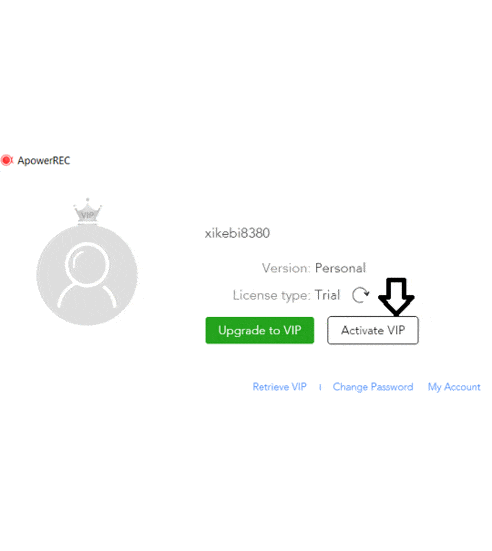Click the shoulders outline of avatar silhouette

click(x=87, y=296)
